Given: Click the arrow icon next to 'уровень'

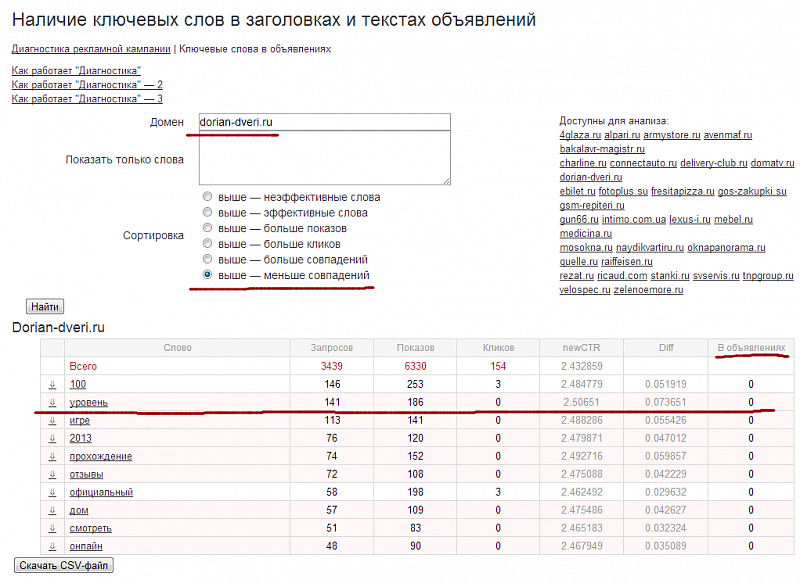Looking at the screenshot, I should pos(52,402).
